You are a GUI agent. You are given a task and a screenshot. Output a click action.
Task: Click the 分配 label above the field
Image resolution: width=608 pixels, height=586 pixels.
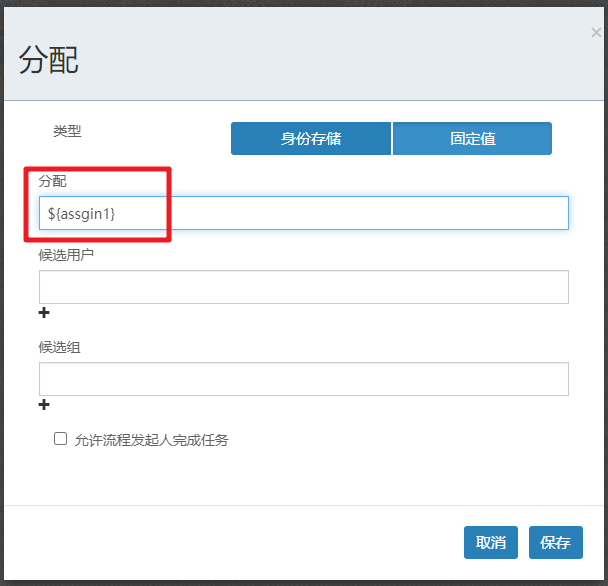(x=52, y=181)
